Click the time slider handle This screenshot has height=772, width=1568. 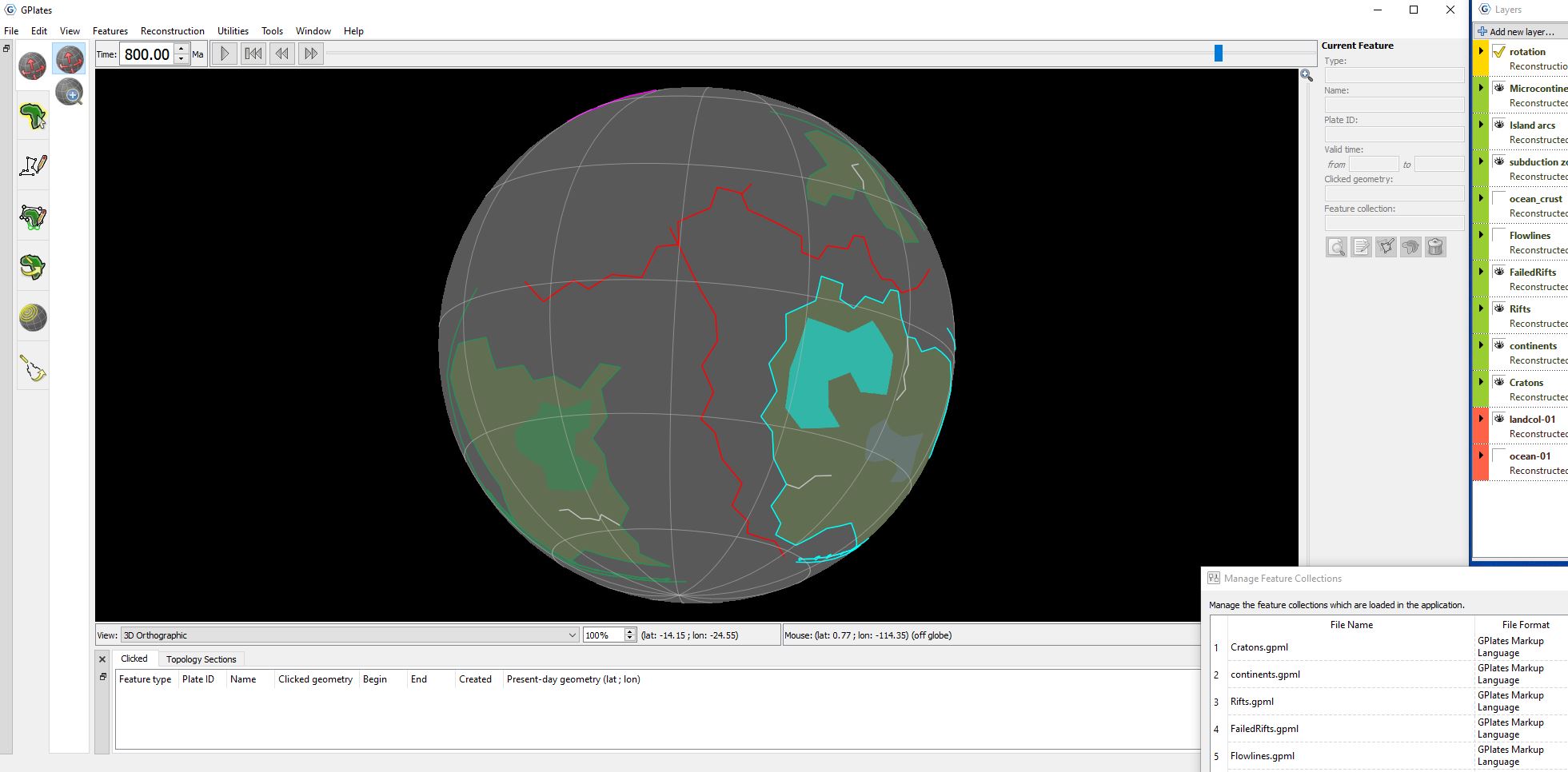click(x=1218, y=54)
